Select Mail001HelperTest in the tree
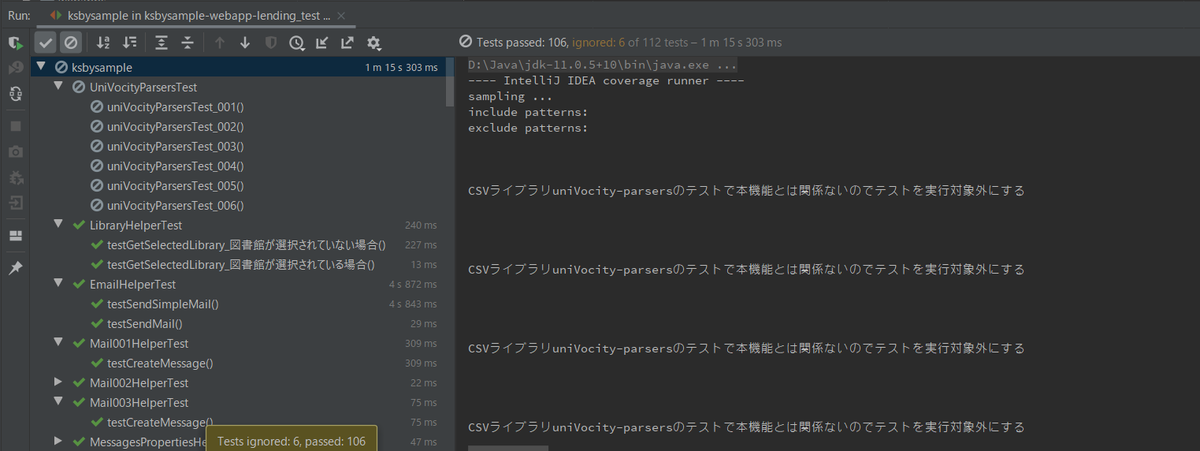 pos(138,343)
